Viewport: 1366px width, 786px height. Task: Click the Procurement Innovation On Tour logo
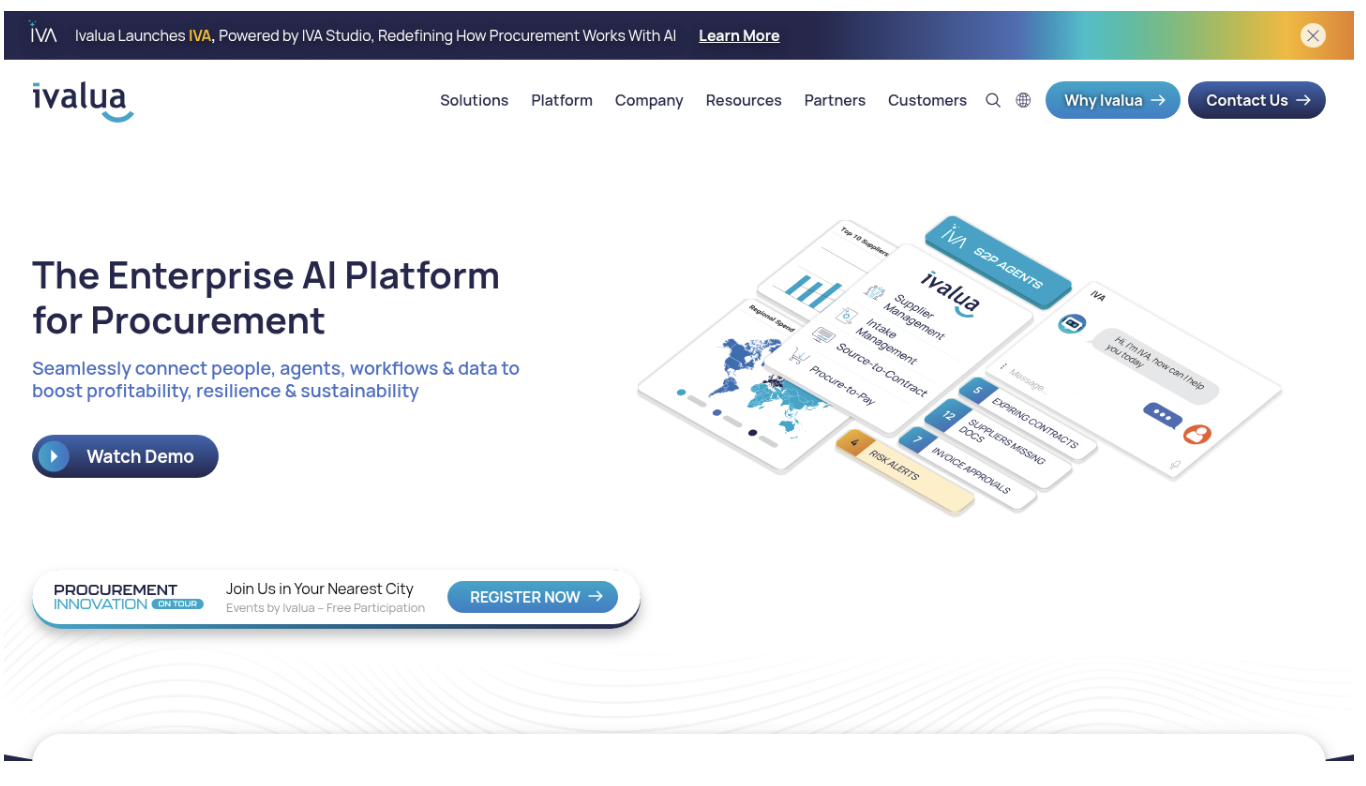tap(128, 597)
